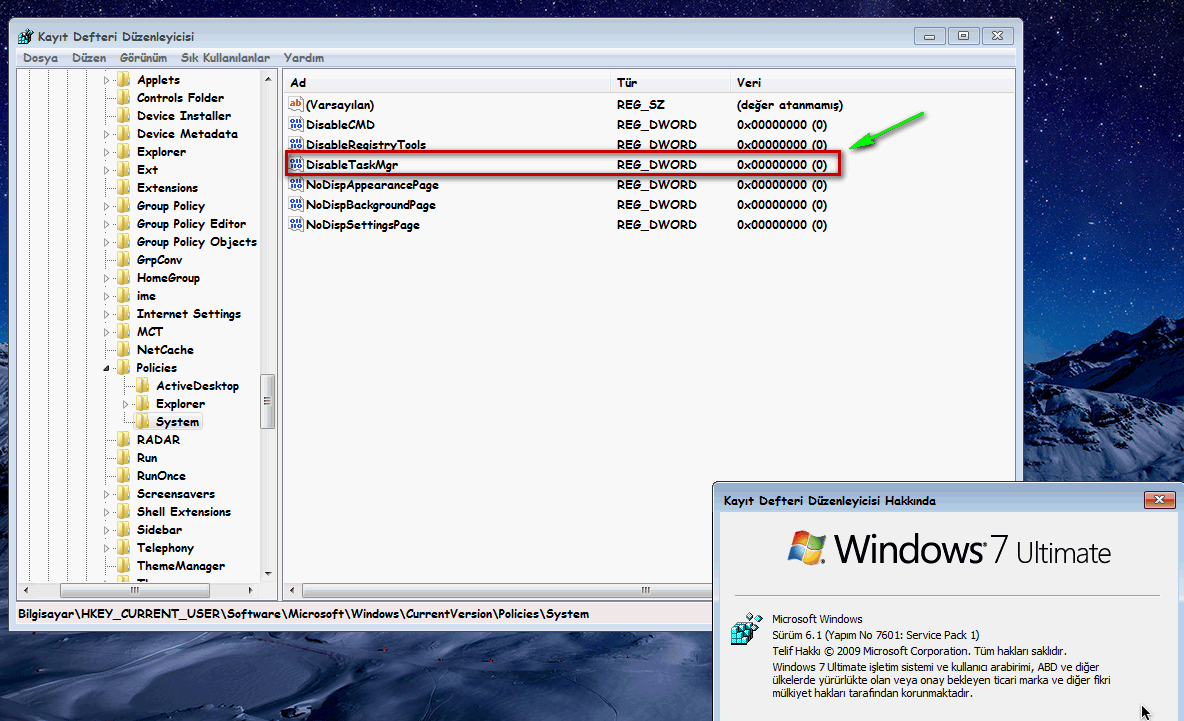The height and width of the screenshot is (721, 1184).
Task: Expand the top-level Explorer tree node
Action: (106, 153)
